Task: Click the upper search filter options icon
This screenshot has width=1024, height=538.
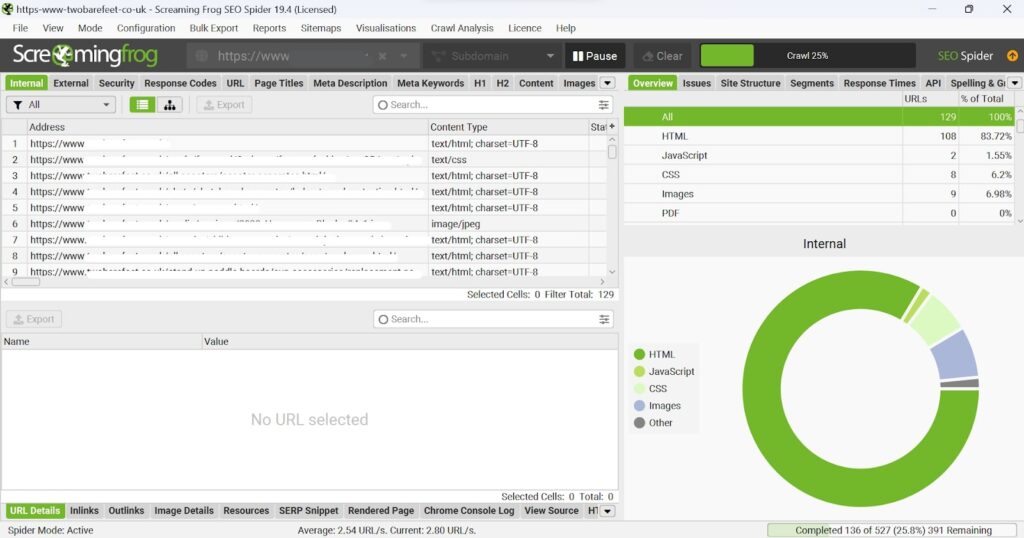Action: [603, 104]
